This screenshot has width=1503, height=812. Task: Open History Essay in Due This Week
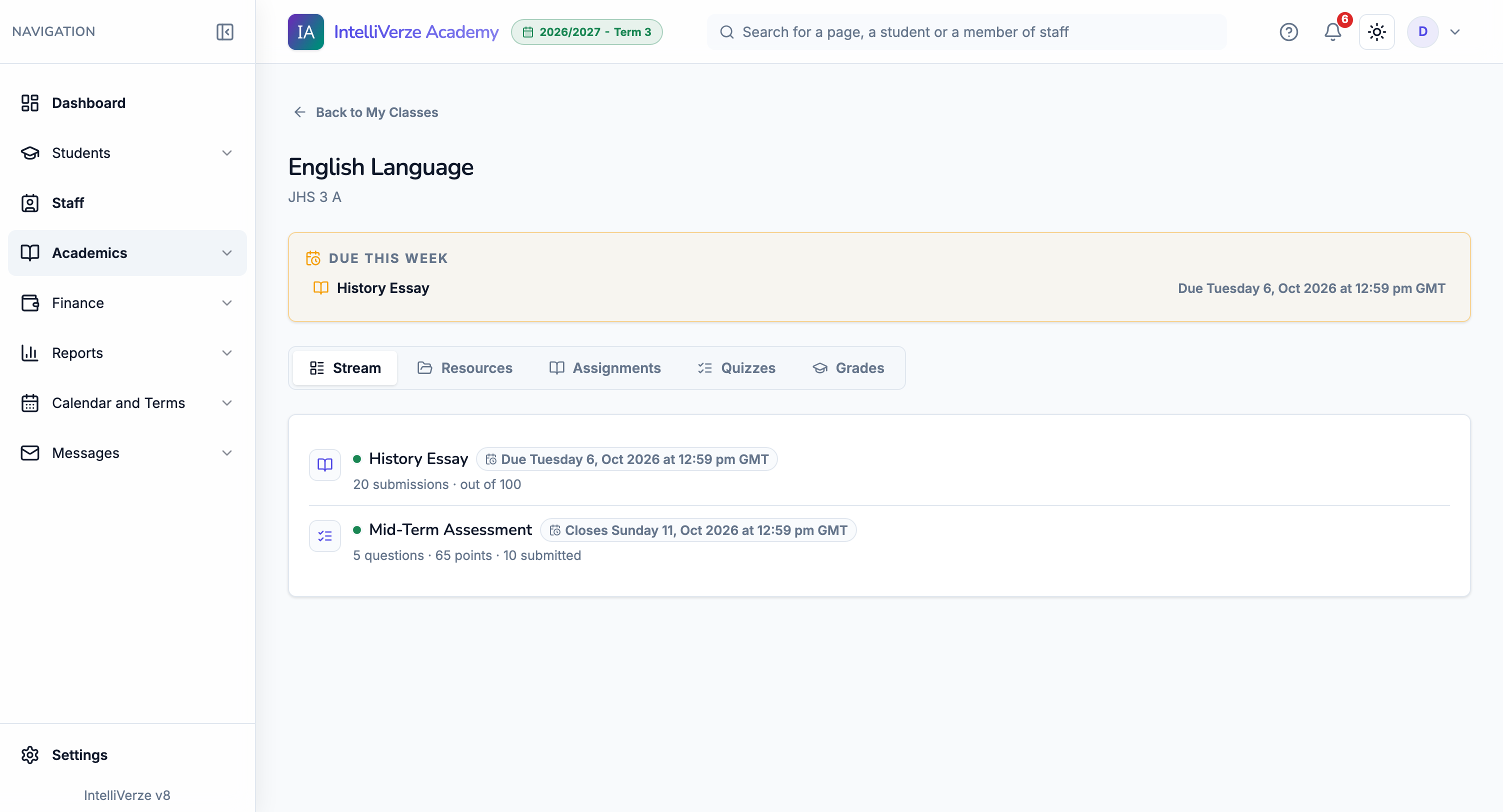click(383, 288)
